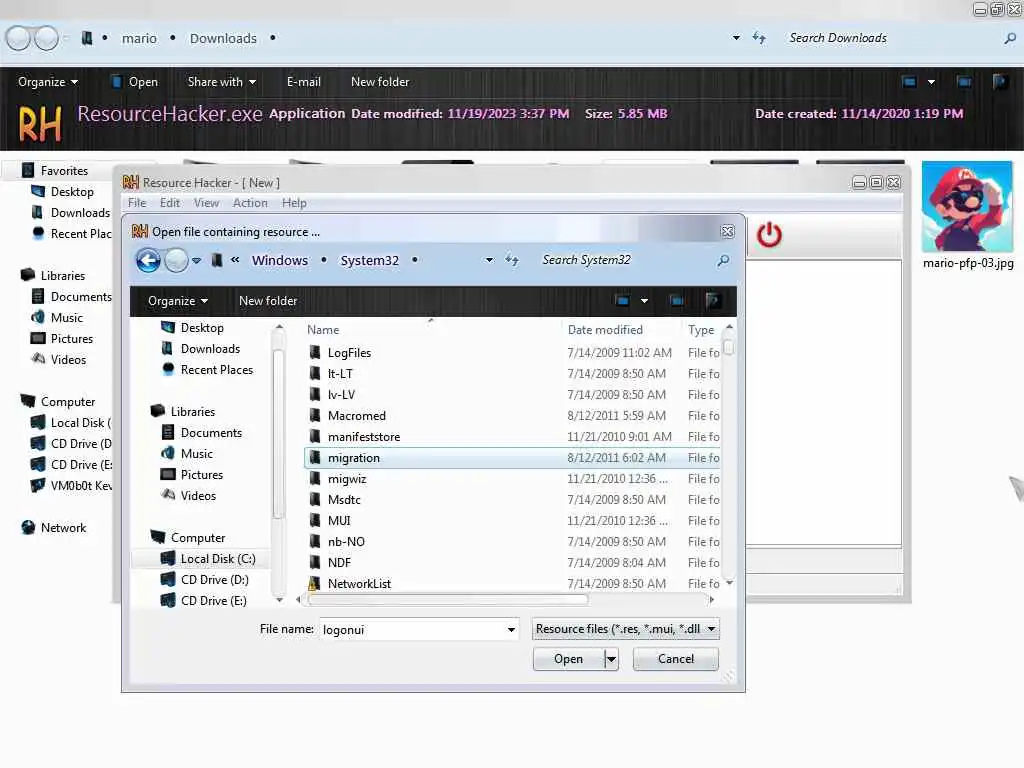Open the Help menu in Resource Hacker

pos(294,203)
